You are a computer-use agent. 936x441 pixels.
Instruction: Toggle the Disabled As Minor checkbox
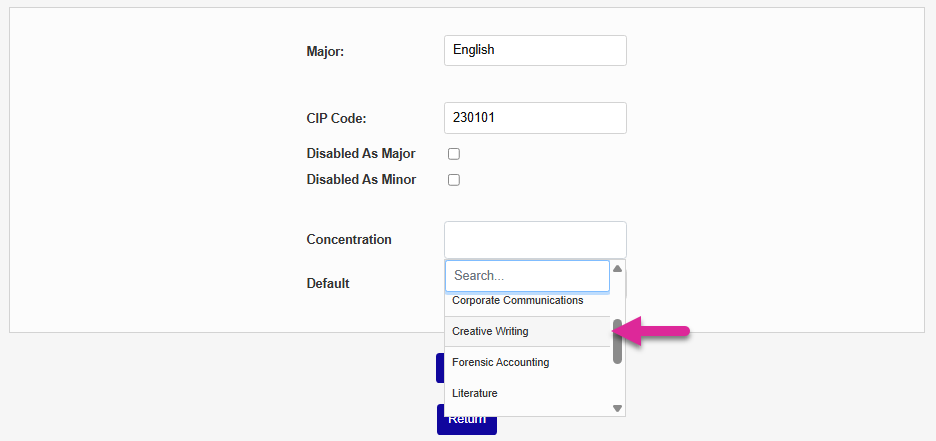[x=454, y=180]
